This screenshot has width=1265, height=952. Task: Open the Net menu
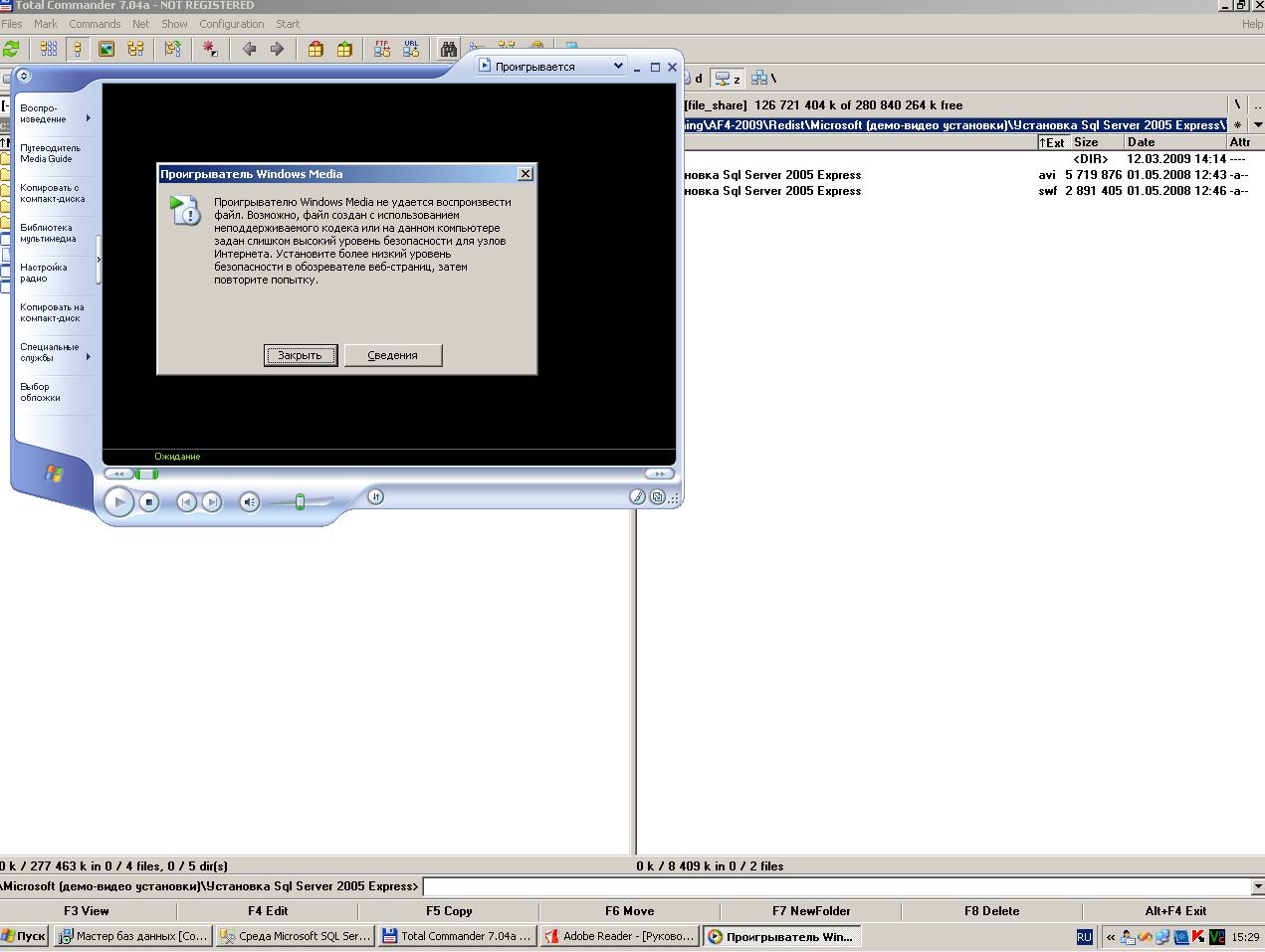(x=141, y=24)
